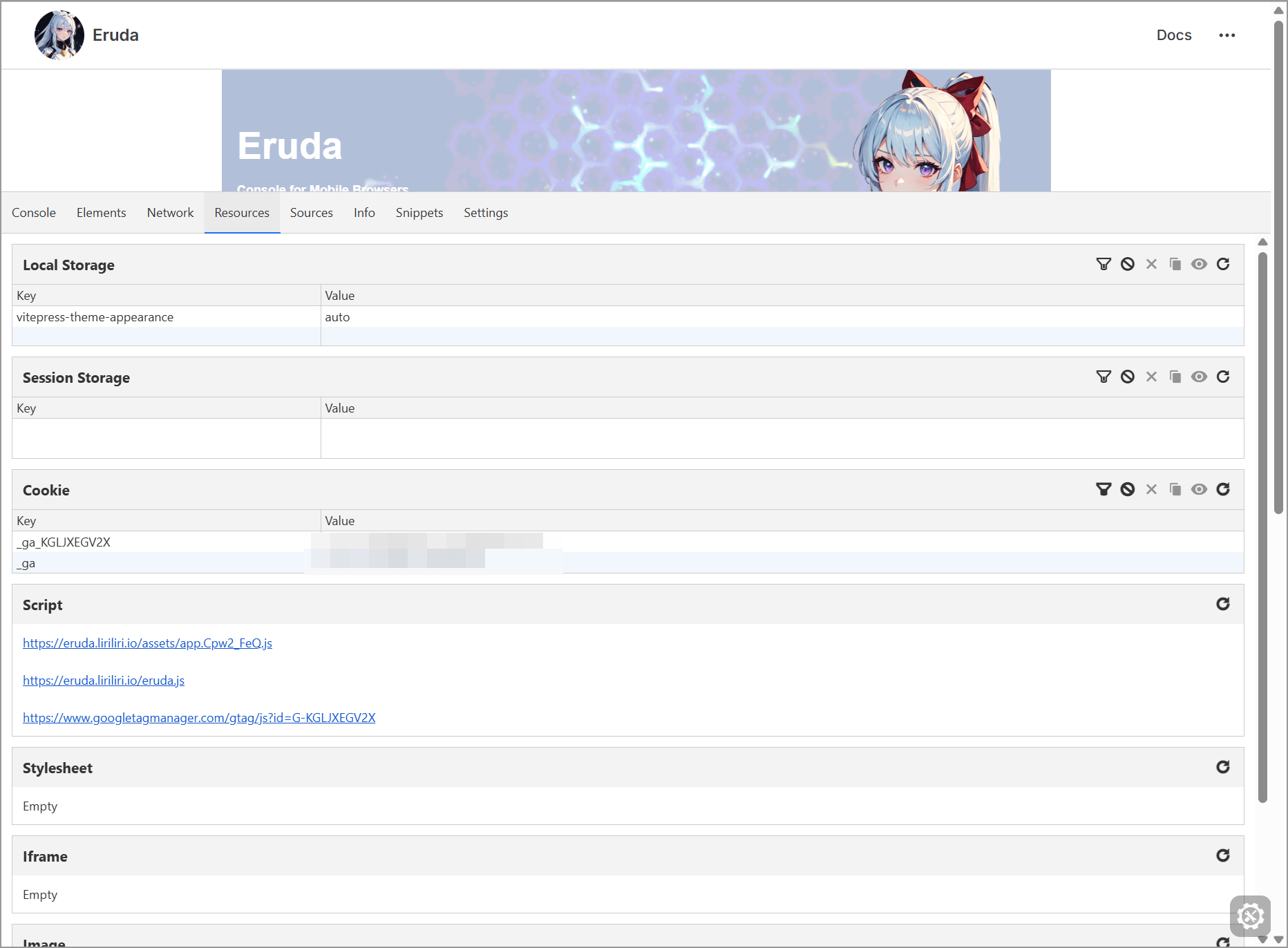The image size is (1288, 948).
Task: Refresh Stylesheet resources
Action: 1223,767
